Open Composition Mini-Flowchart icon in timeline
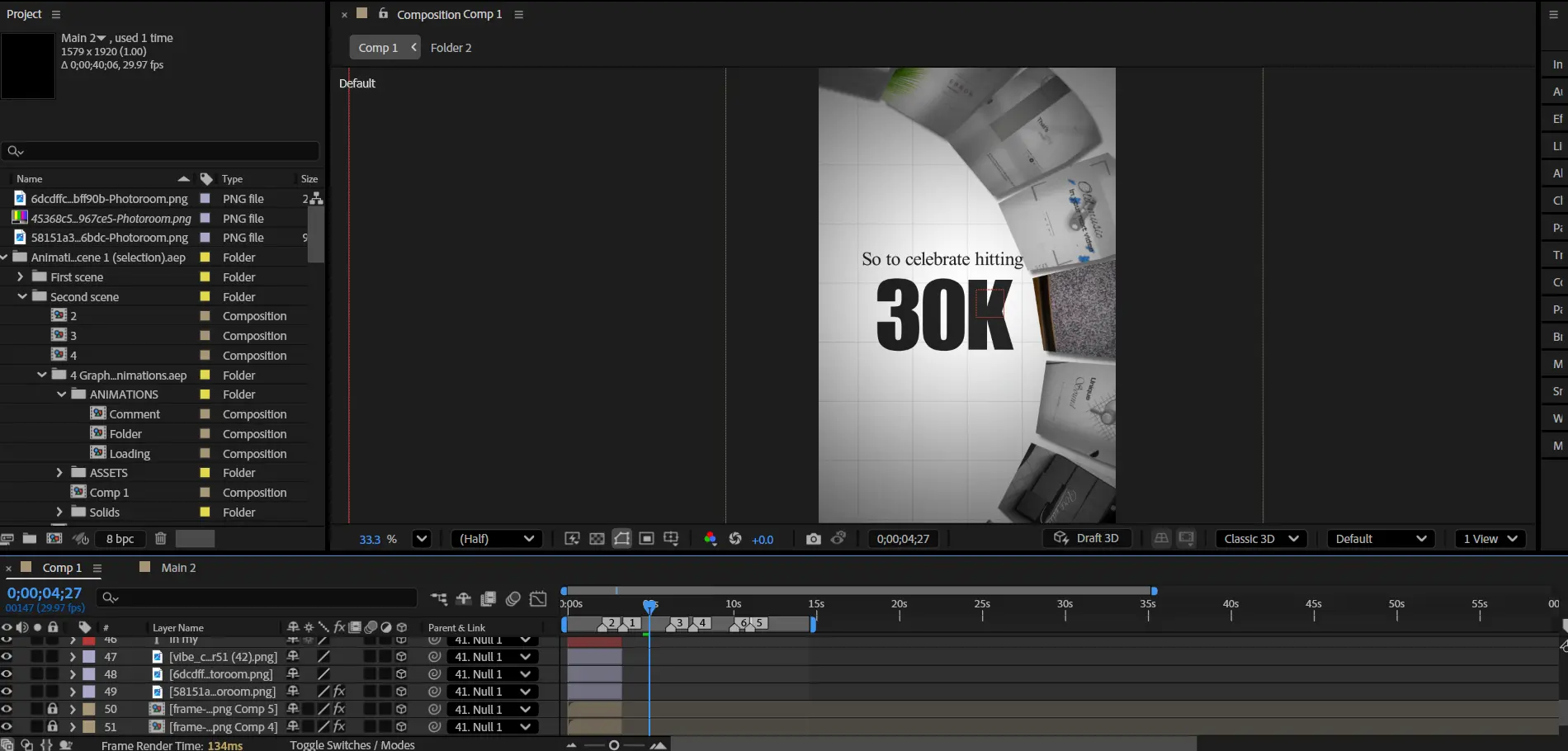1568x751 pixels. (x=439, y=599)
